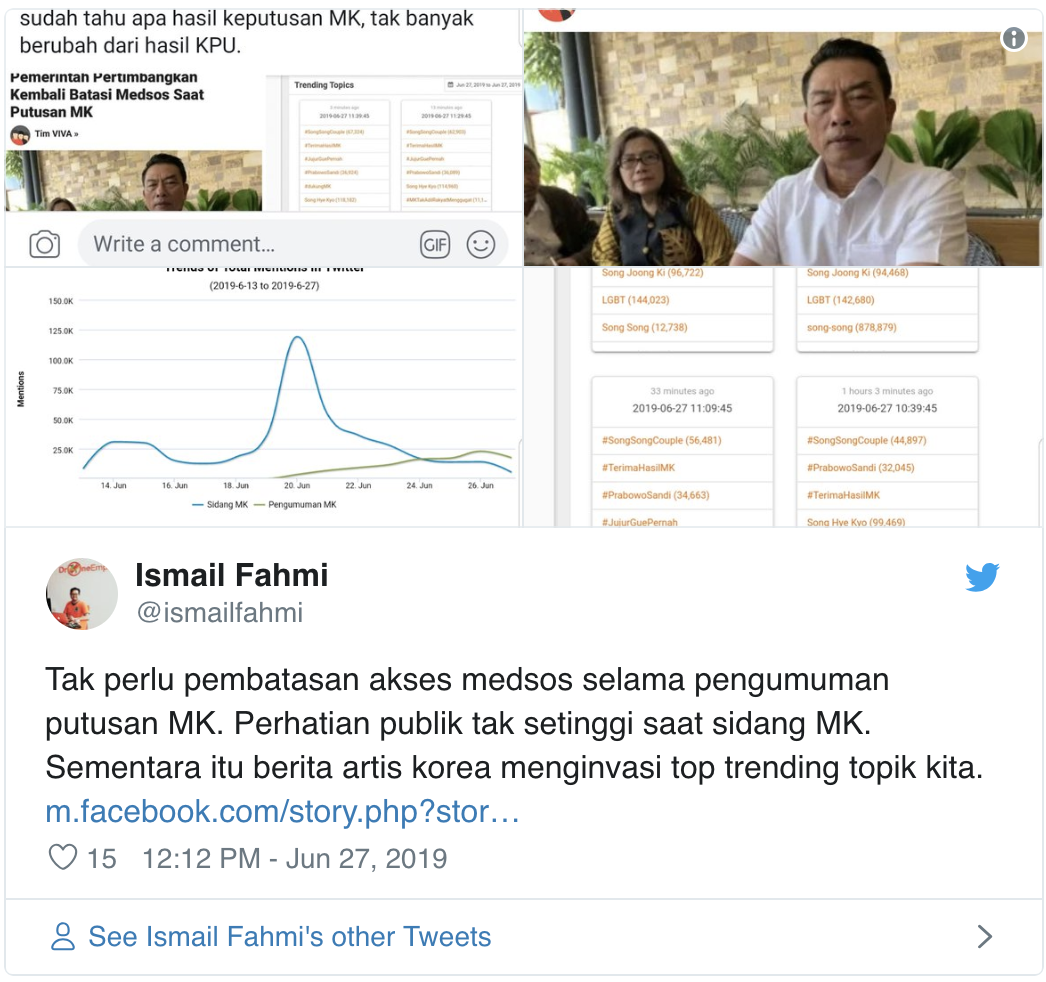Viewport: 1046px width, 982px height.
Task: Open Ismail Fahmi's profile avatar
Action: (x=81, y=594)
